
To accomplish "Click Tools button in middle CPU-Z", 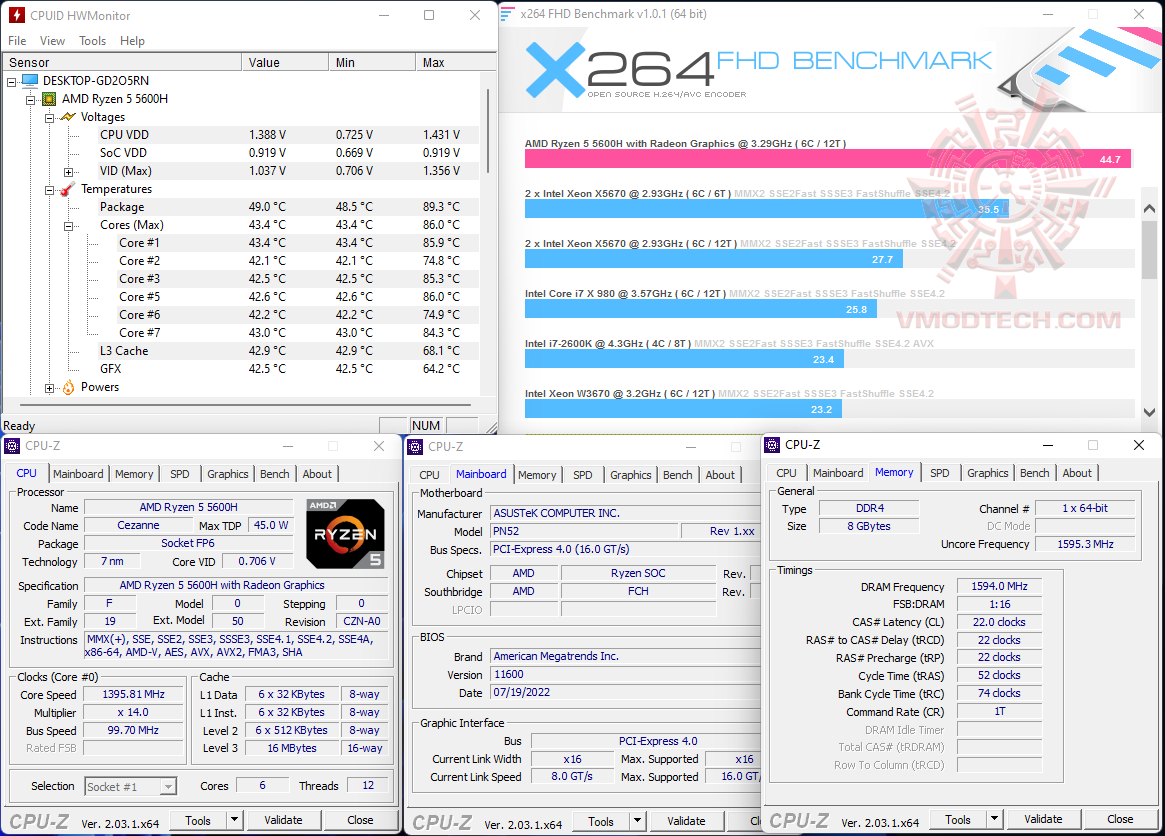I will [601, 820].
